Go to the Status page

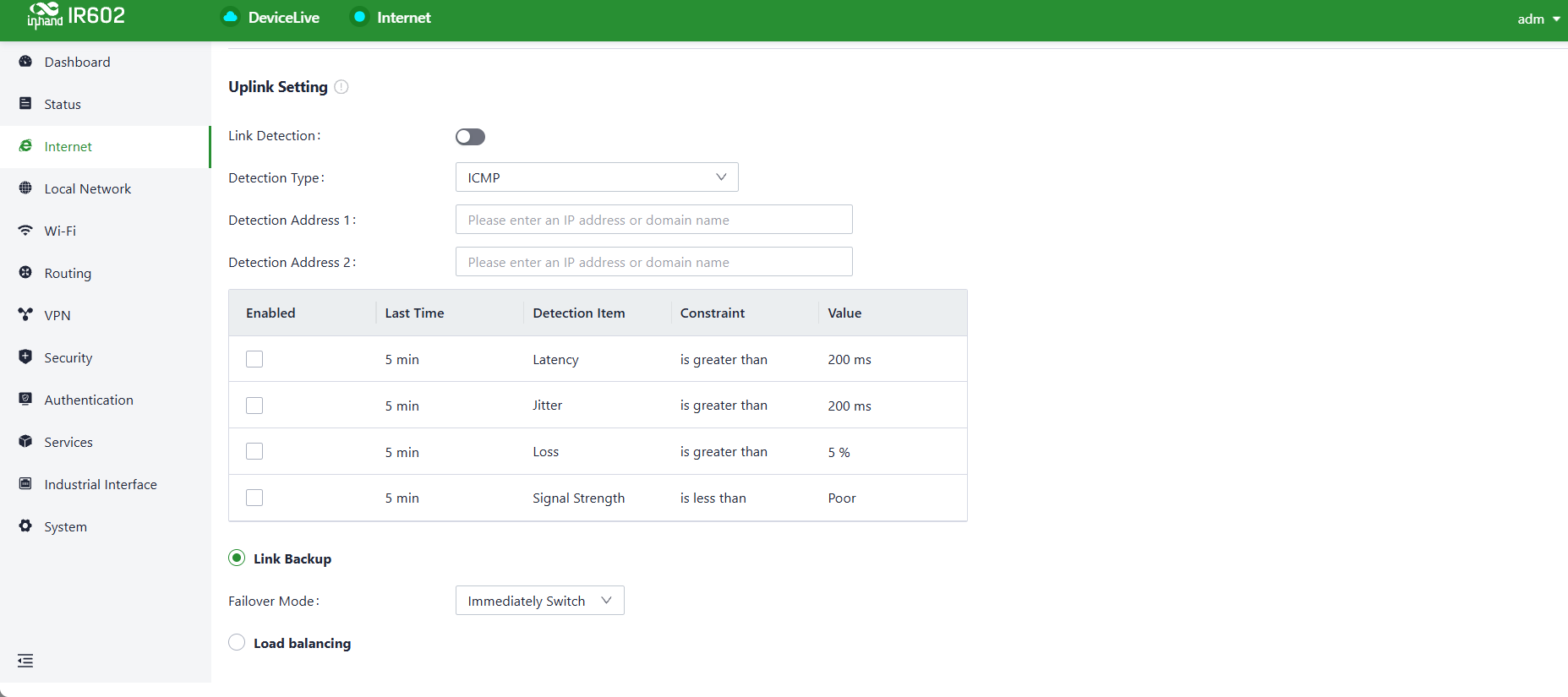click(x=105, y=105)
